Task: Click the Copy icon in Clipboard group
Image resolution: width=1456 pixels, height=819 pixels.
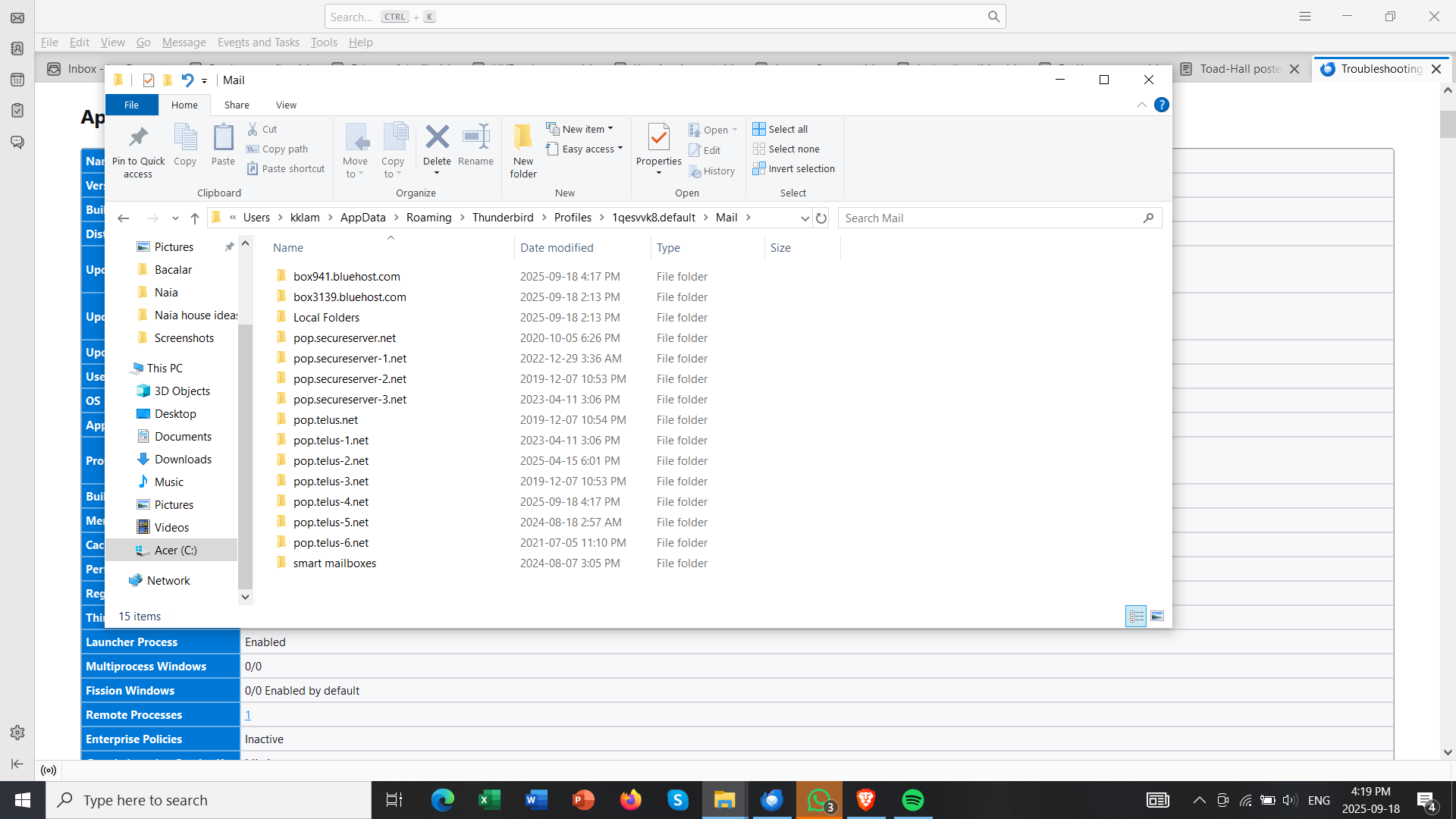Action: 185,137
